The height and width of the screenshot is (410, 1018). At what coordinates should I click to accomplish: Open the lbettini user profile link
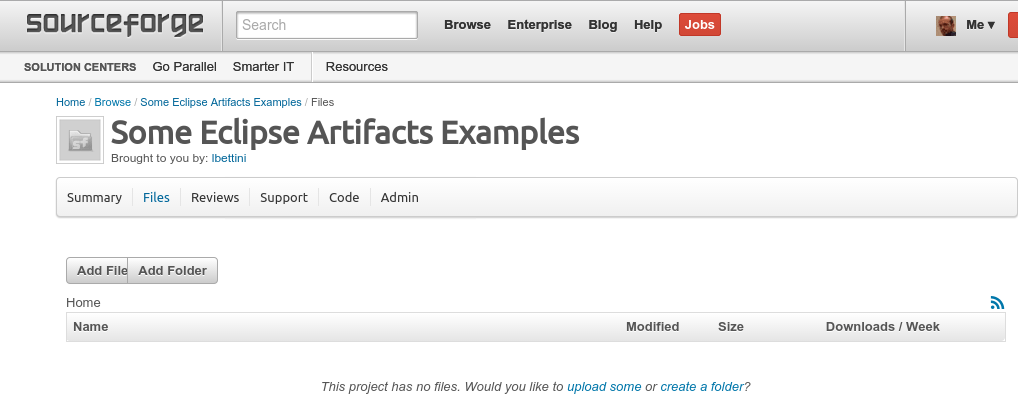[229, 158]
